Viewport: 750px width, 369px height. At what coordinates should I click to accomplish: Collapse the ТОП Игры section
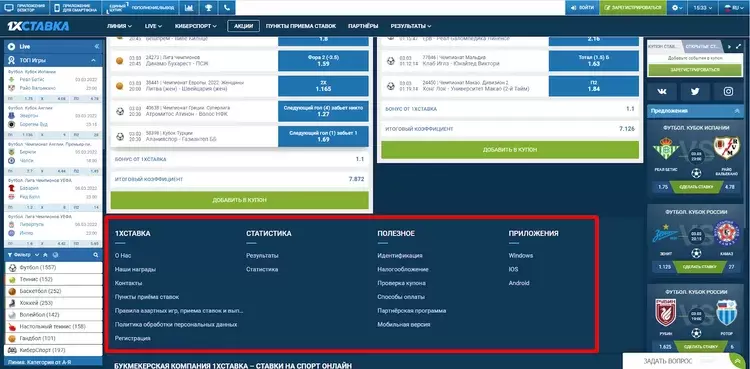coord(93,60)
